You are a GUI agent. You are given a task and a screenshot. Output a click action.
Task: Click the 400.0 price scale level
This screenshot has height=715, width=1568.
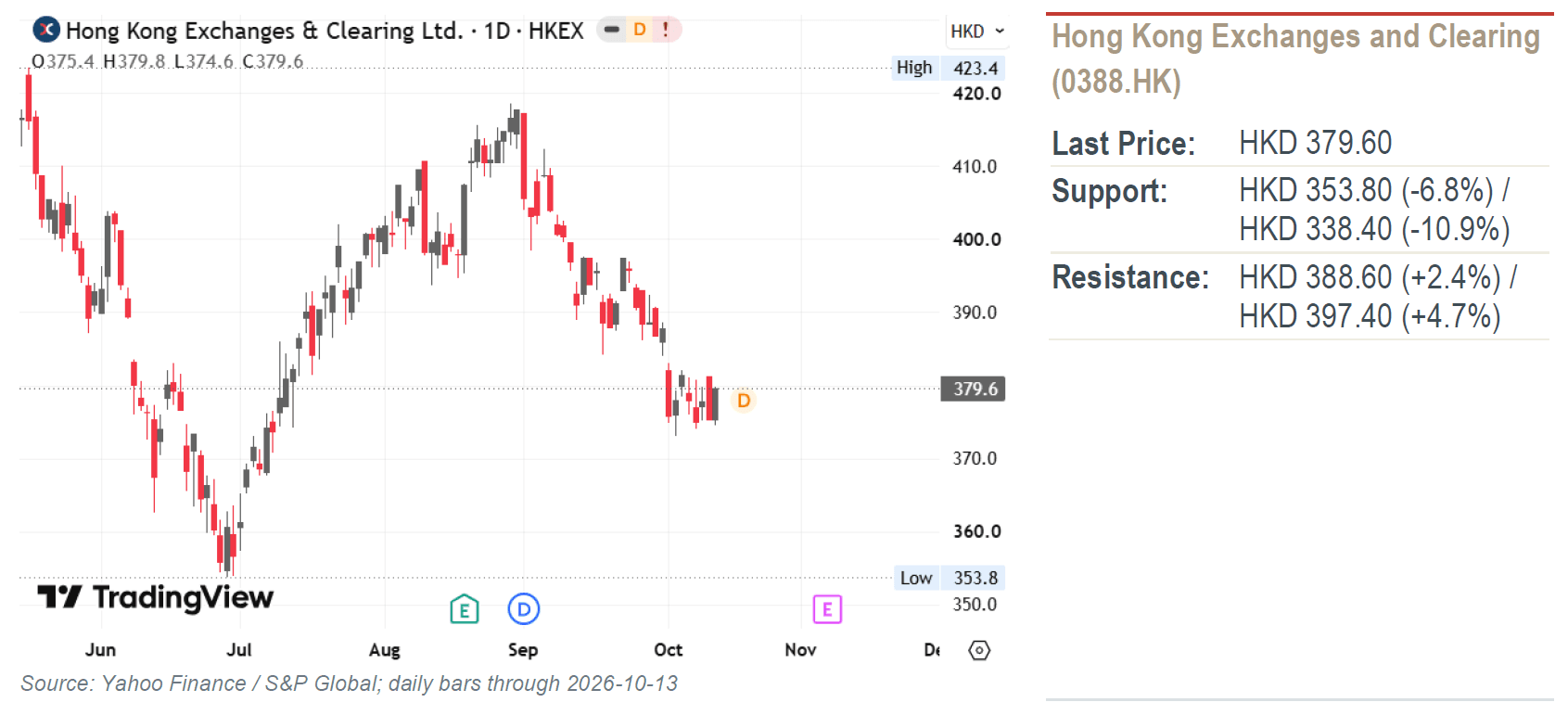click(977, 239)
